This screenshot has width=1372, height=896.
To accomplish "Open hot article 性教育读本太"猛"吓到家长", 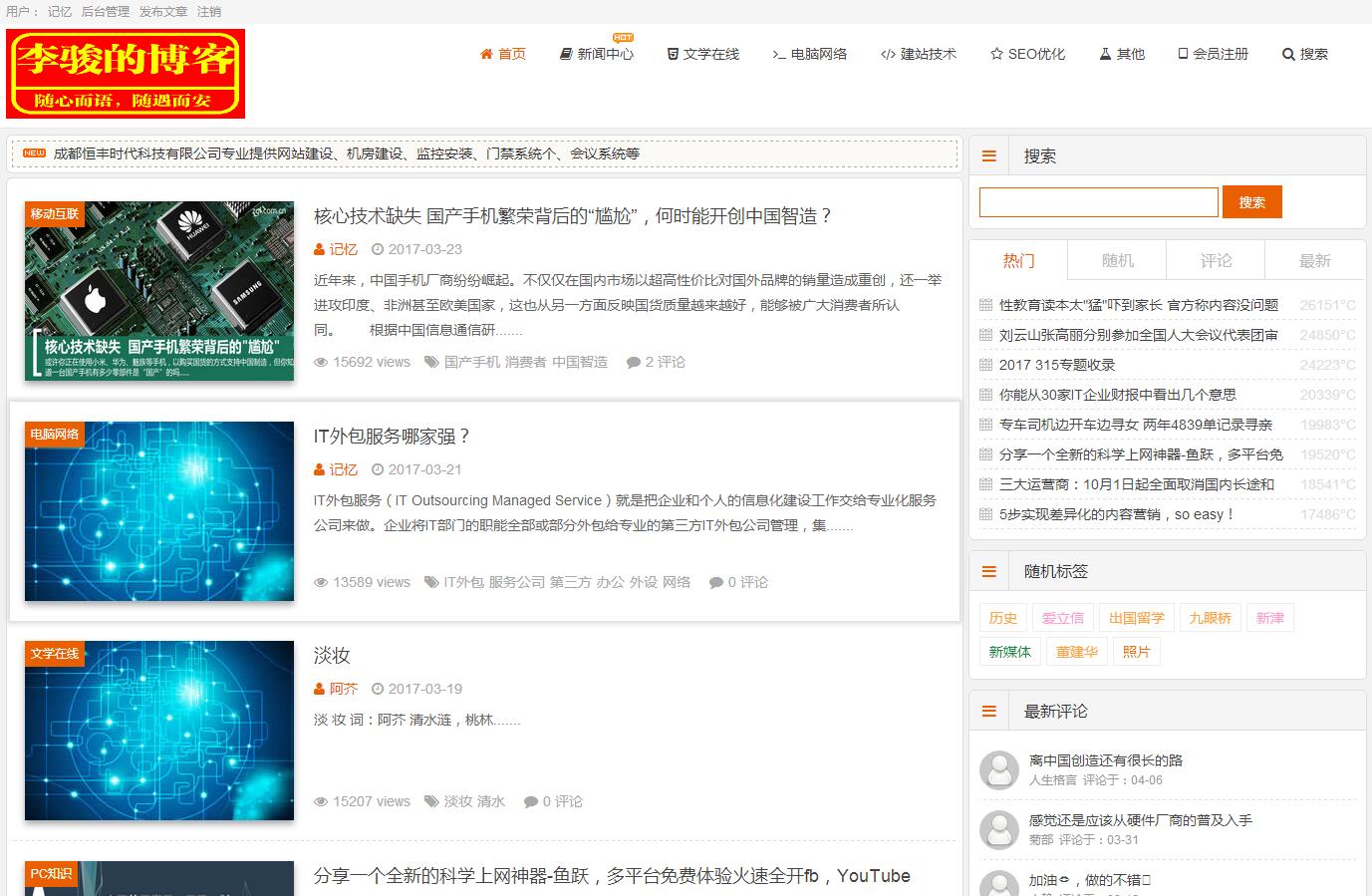I will 1139,305.
